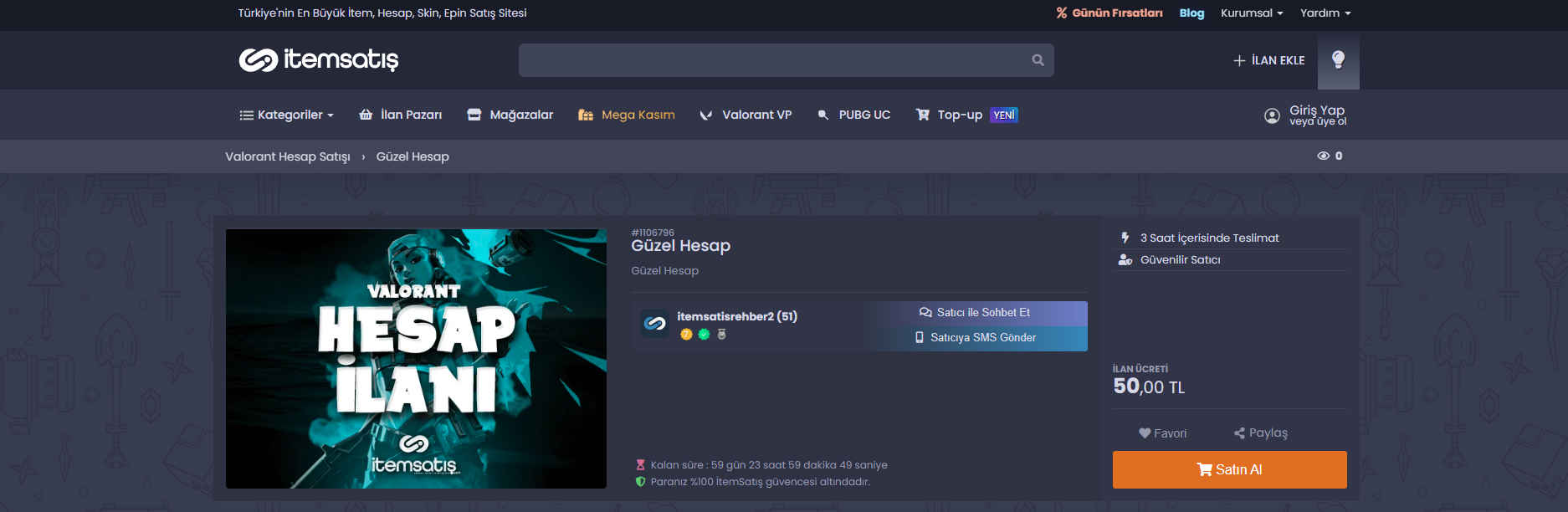
Task: Open İlan Pazarı from the navigation
Action: point(400,115)
